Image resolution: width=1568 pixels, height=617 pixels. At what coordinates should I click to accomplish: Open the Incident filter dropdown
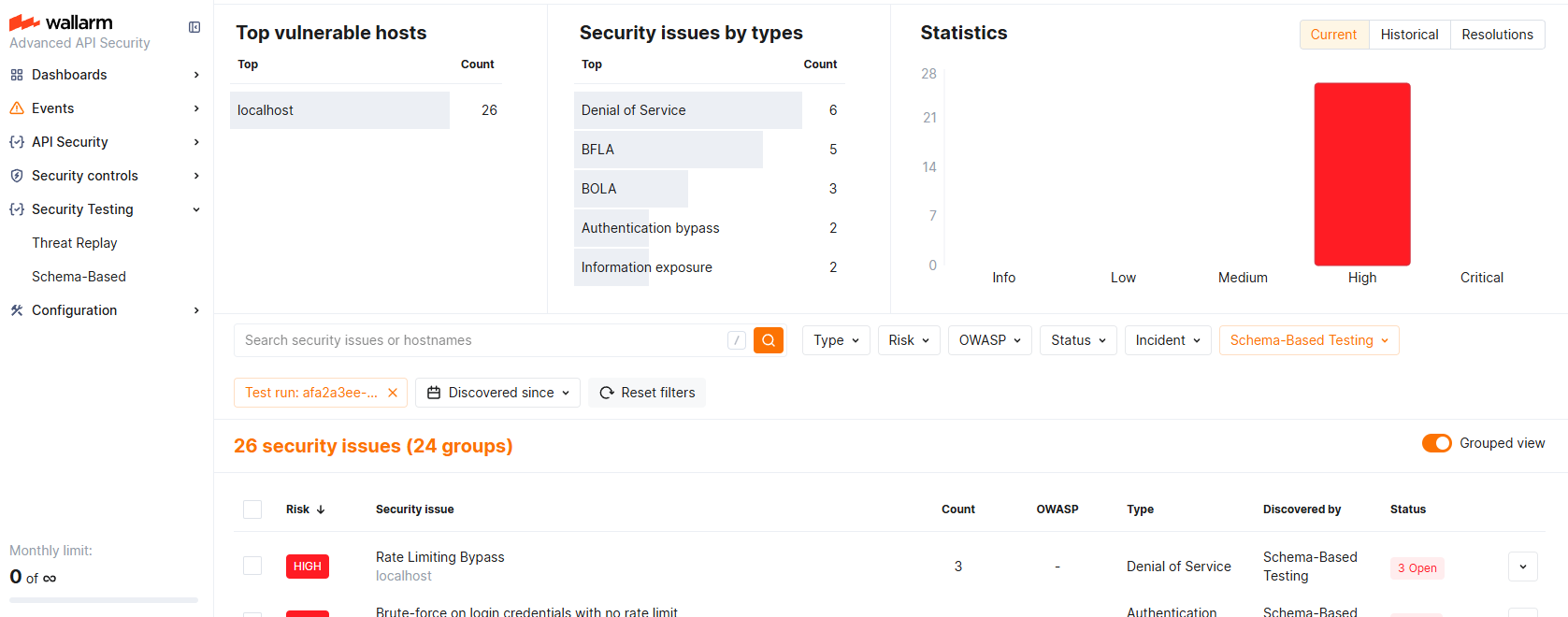click(1168, 340)
